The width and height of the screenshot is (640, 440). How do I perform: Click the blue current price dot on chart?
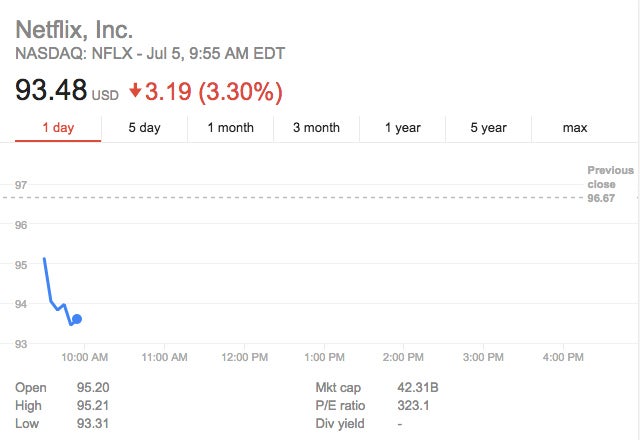77,319
